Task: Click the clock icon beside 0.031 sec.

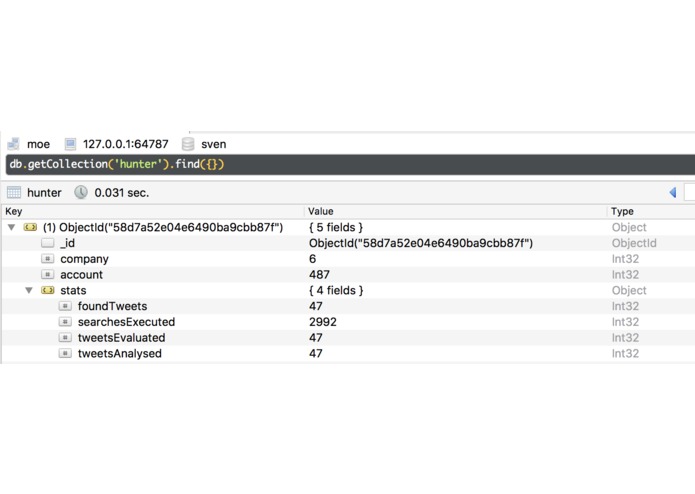Action: click(81, 192)
